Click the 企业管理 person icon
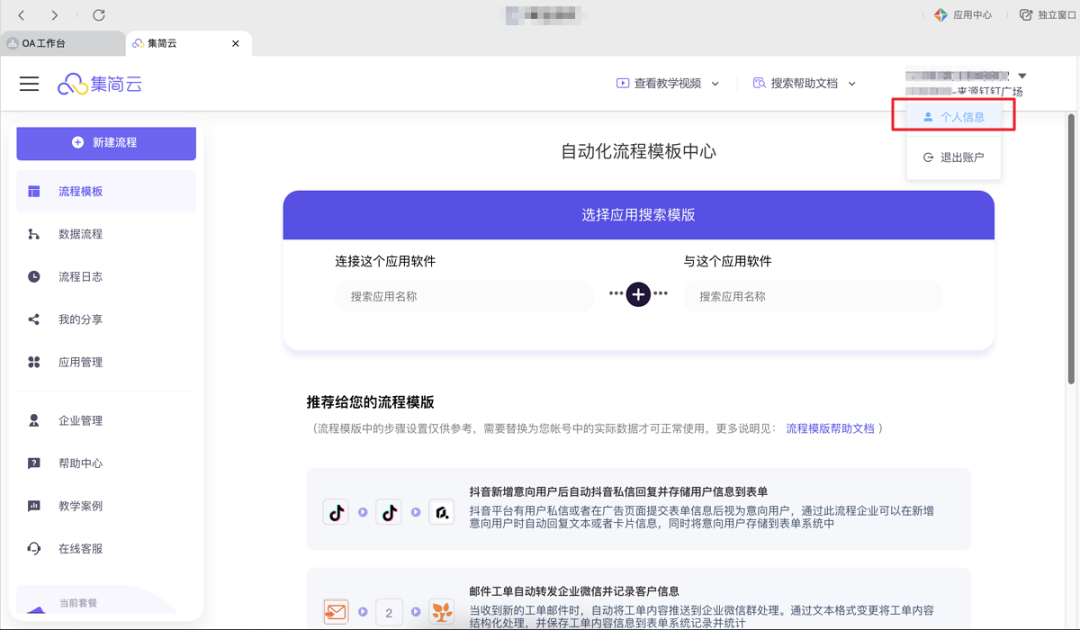Screen dimensions: 1080x630 point(34,421)
